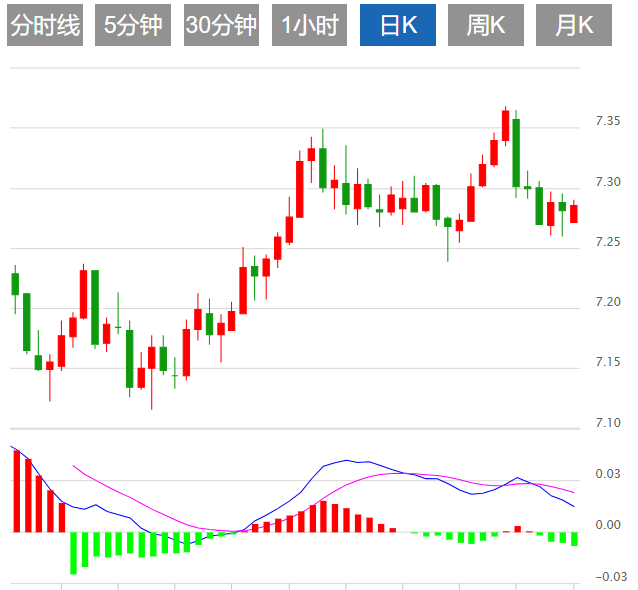Image resolution: width=638 pixels, height=590 pixels.
Task: Open the 1小时 chart tab
Action: 309,25
